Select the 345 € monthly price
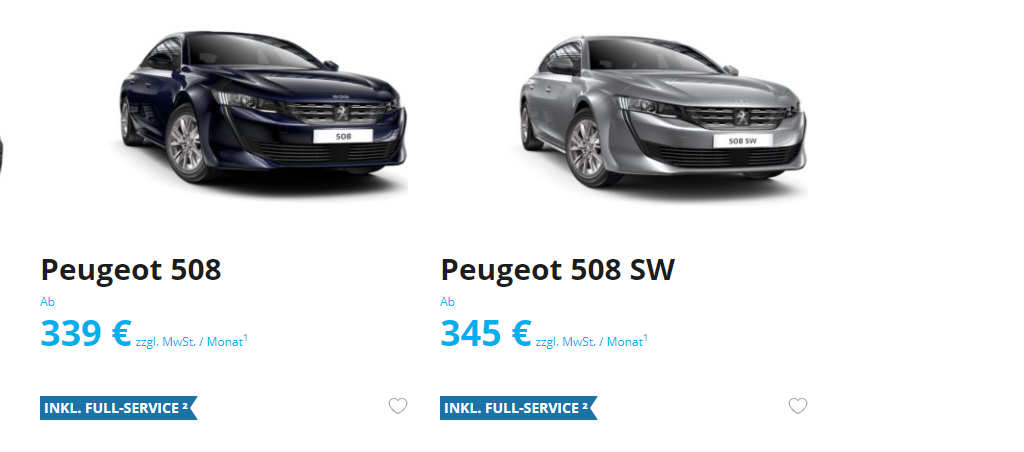Screen dimensions: 1024x452 tap(486, 333)
